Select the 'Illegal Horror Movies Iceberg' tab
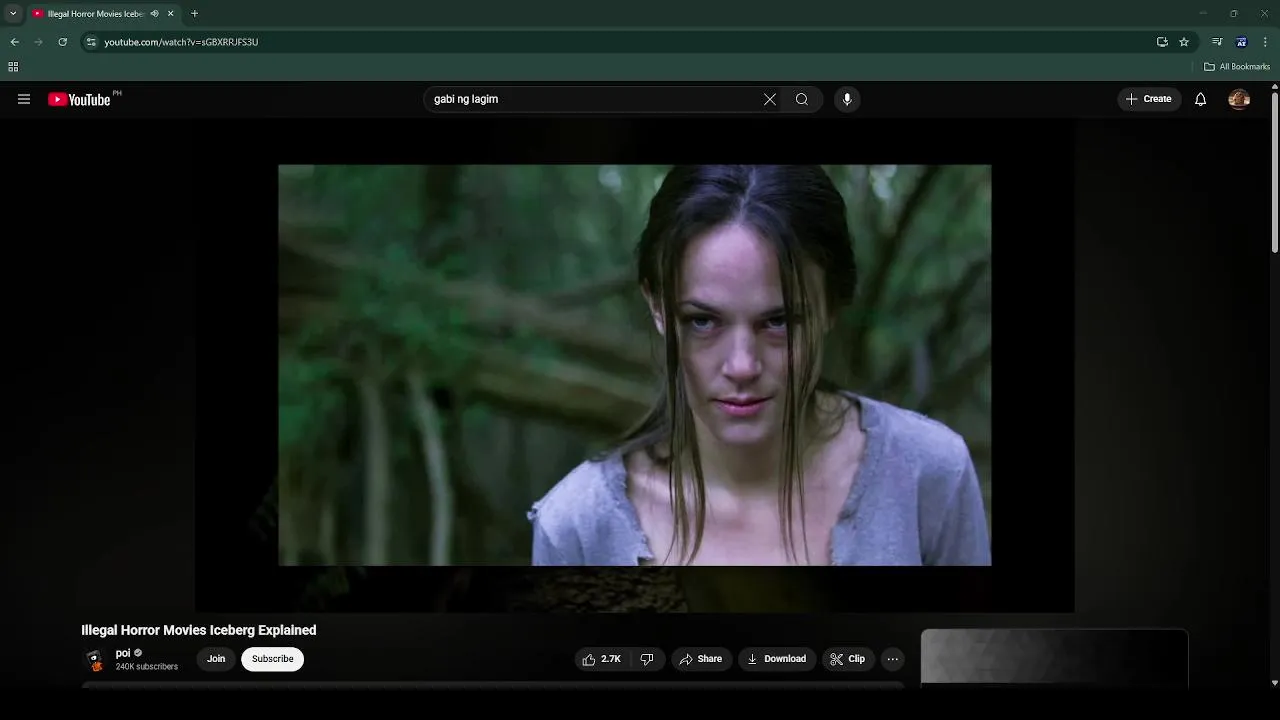Image resolution: width=1280 pixels, height=720 pixels. coord(95,14)
